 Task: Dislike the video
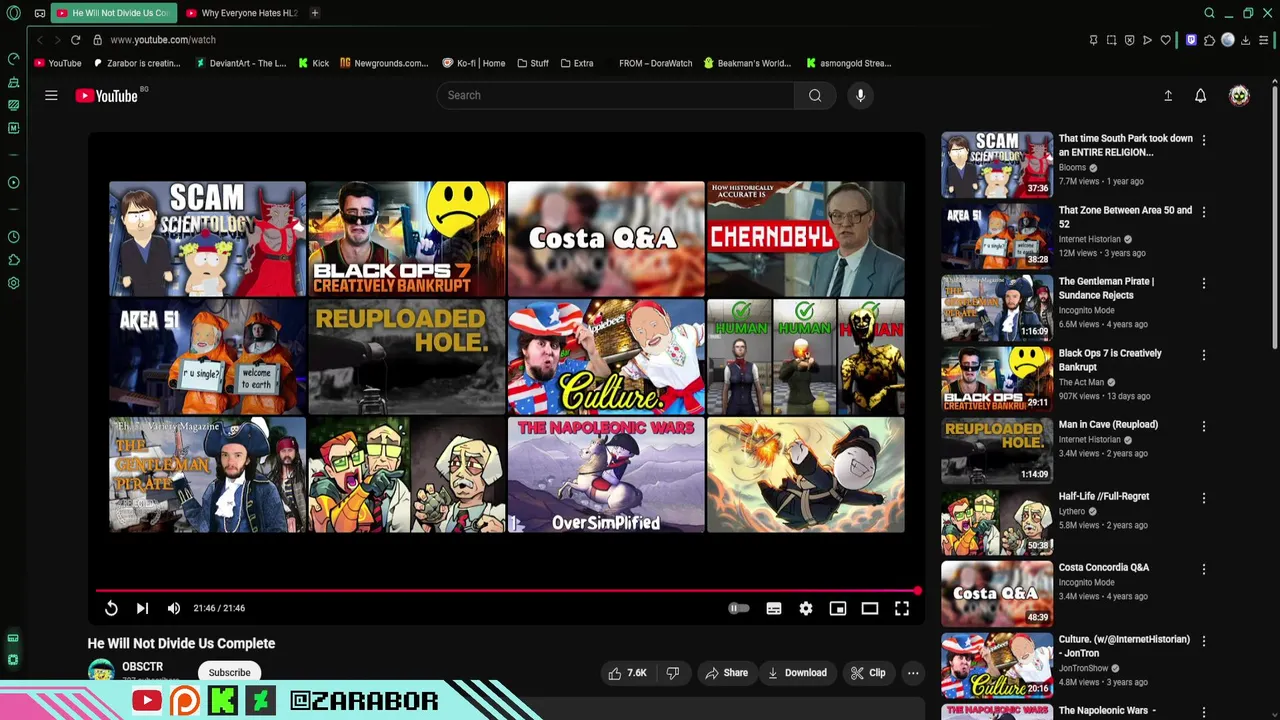click(x=673, y=673)
